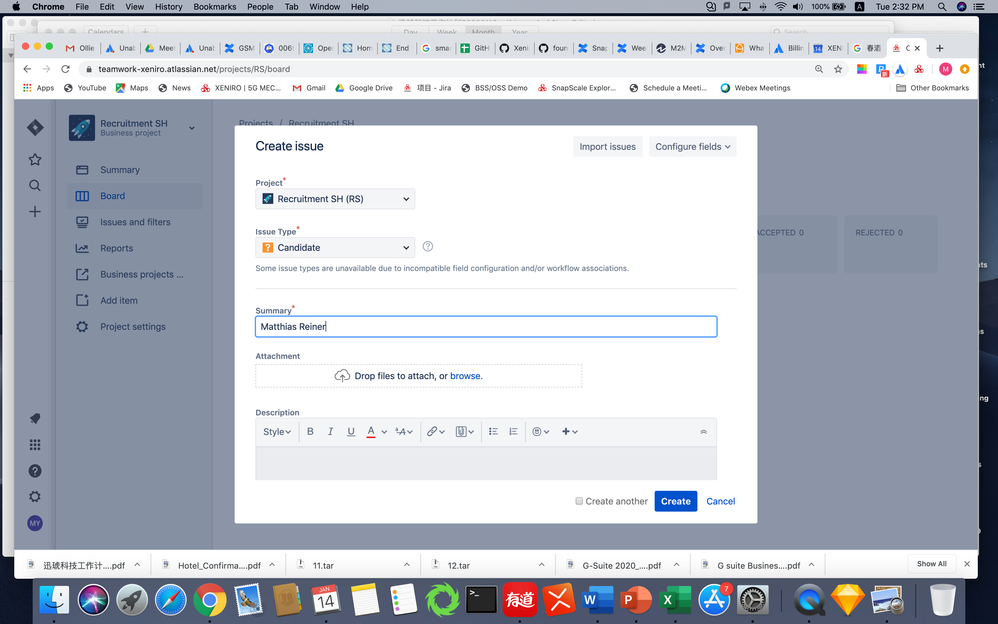Bookmark page with star icon in address bar
The height and width of the screenshot is (624, 998).
838,69
